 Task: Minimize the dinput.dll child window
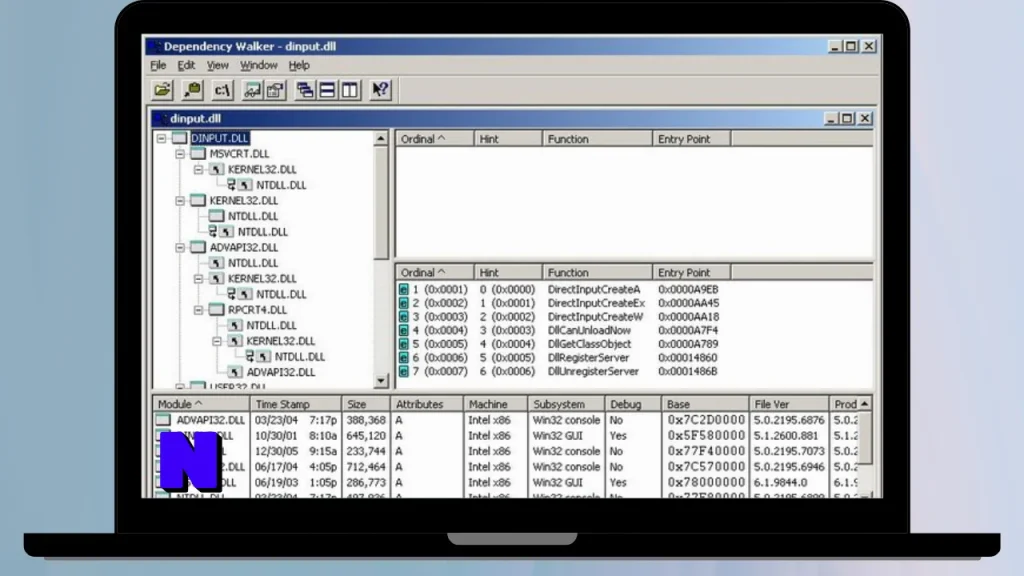[831, 118]
